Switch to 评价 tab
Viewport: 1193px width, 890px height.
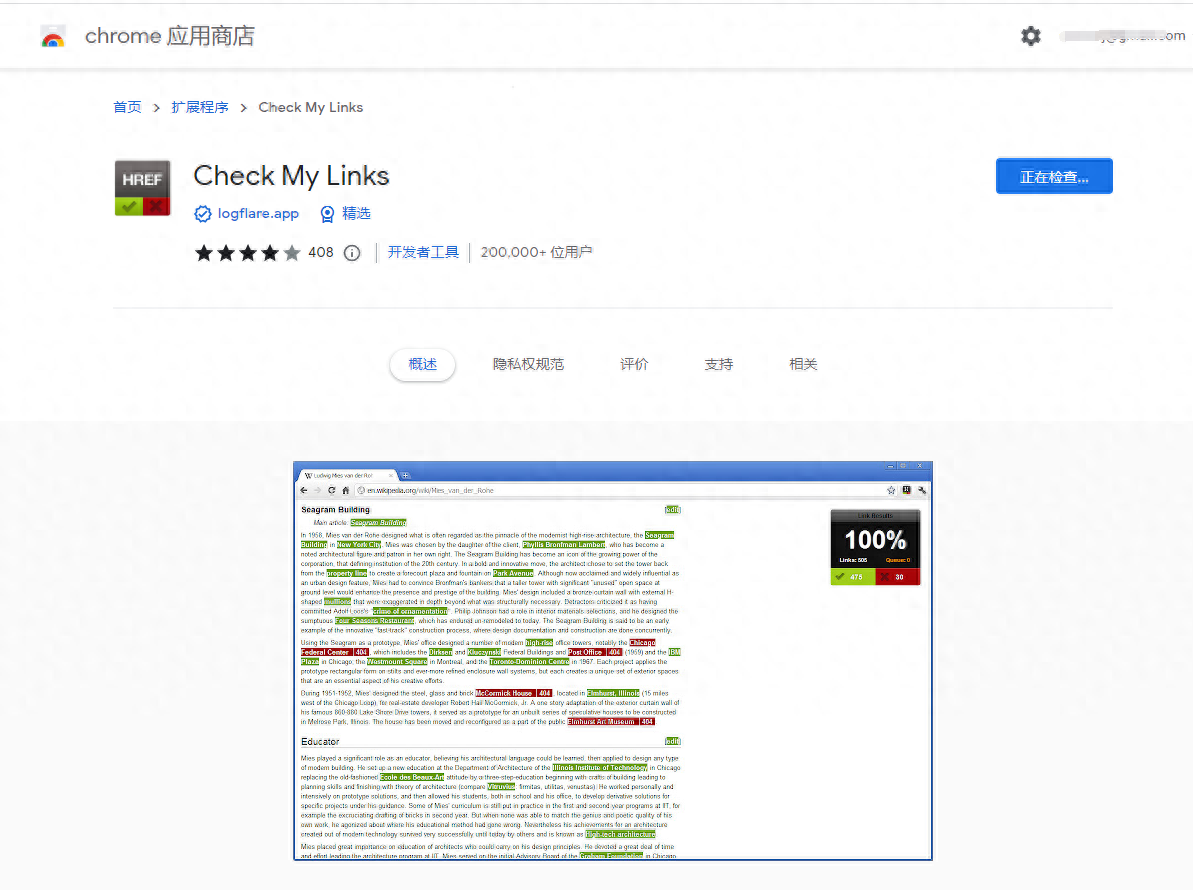click(634, 364)
